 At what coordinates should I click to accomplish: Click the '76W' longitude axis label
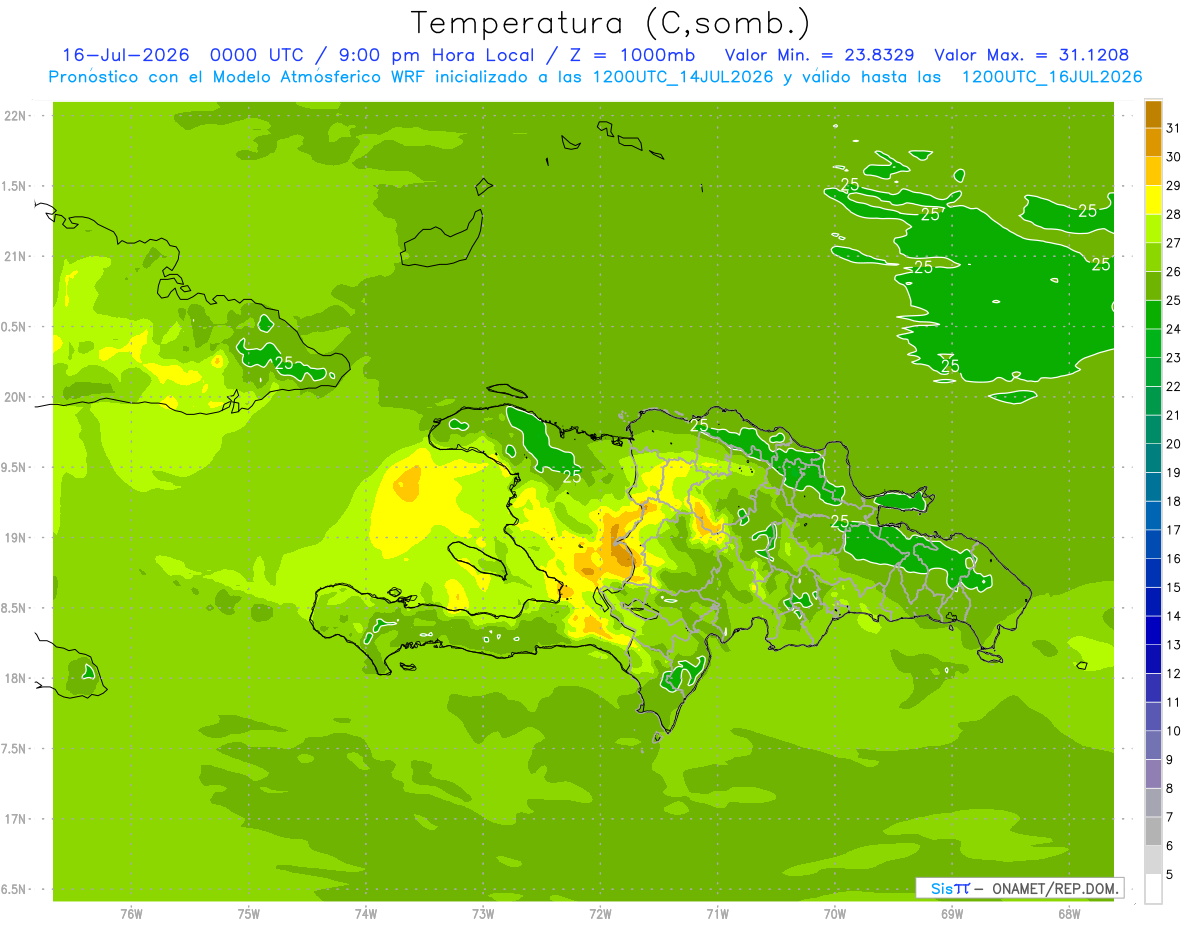coord(131,913)
